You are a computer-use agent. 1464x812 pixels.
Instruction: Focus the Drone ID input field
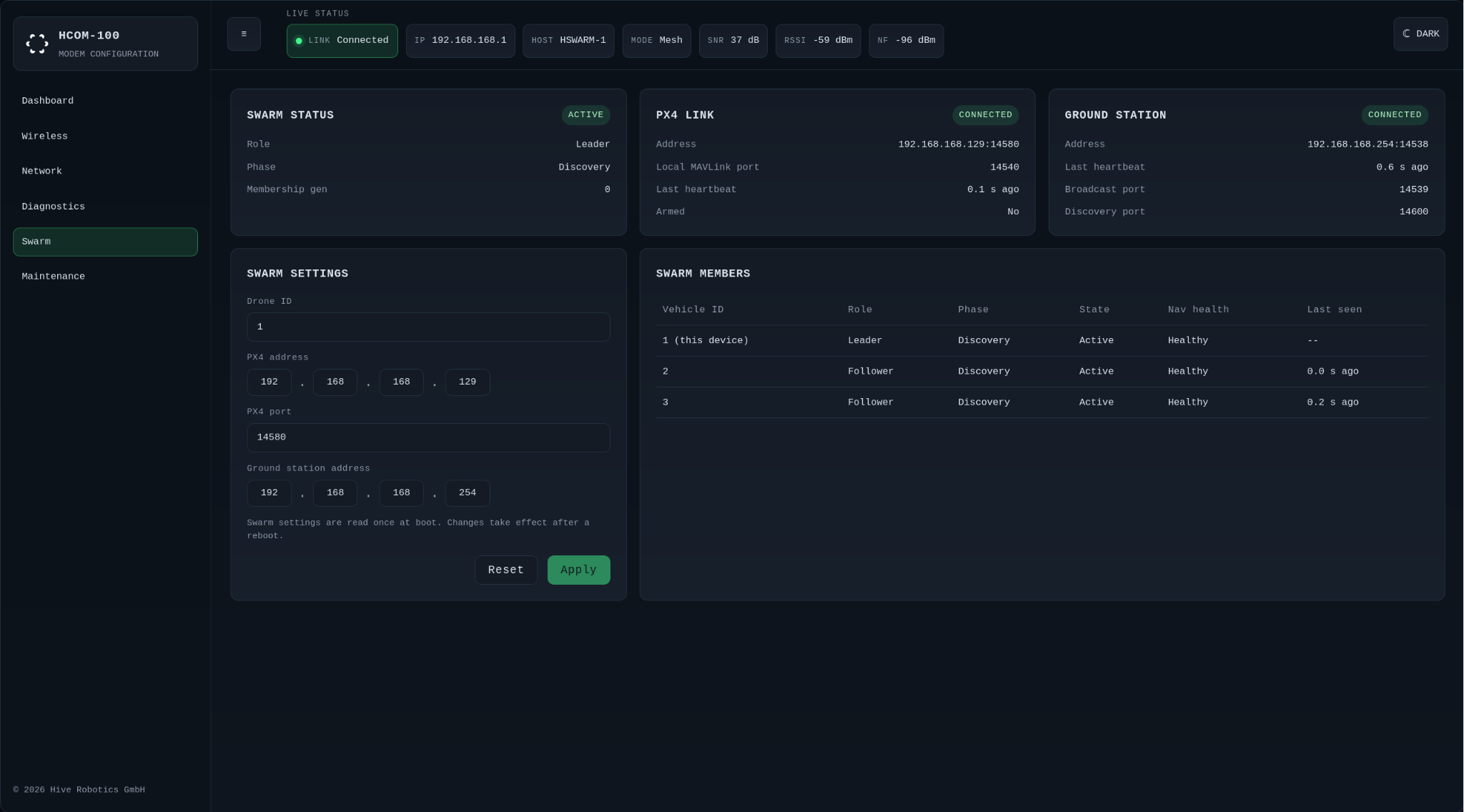point(428,327)
